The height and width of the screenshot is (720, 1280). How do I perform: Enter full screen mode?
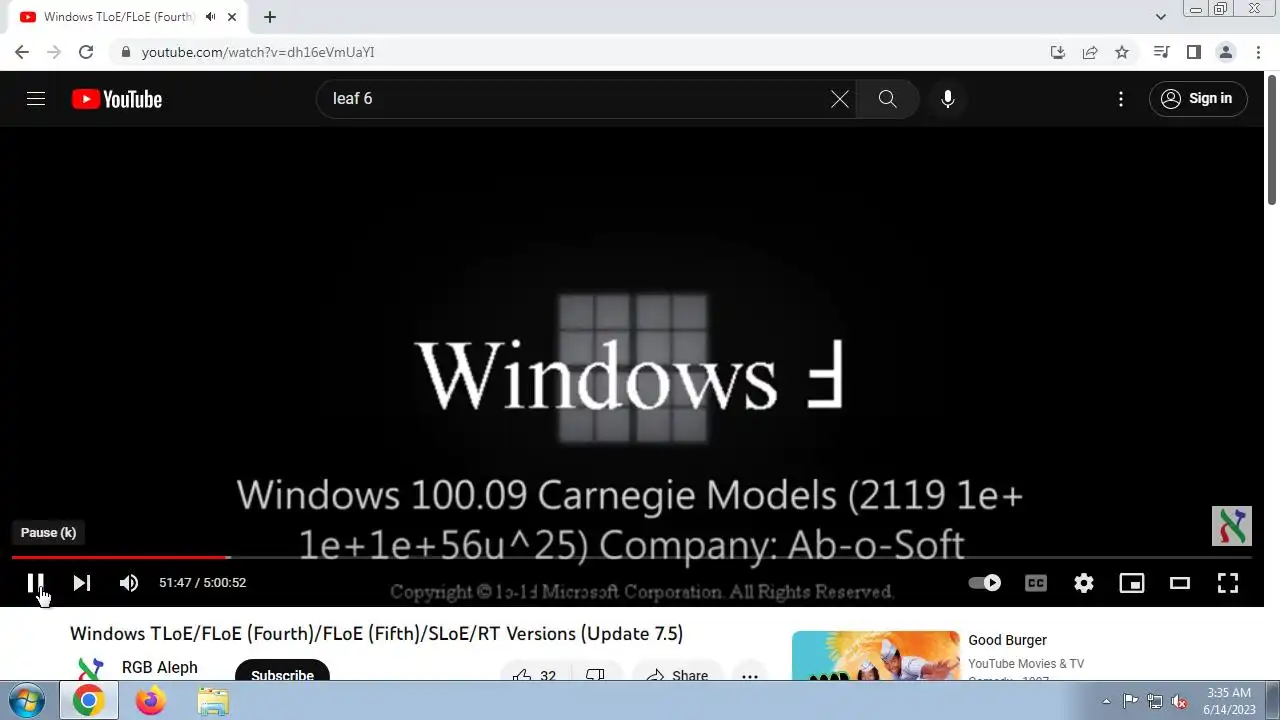point(1228,583)
